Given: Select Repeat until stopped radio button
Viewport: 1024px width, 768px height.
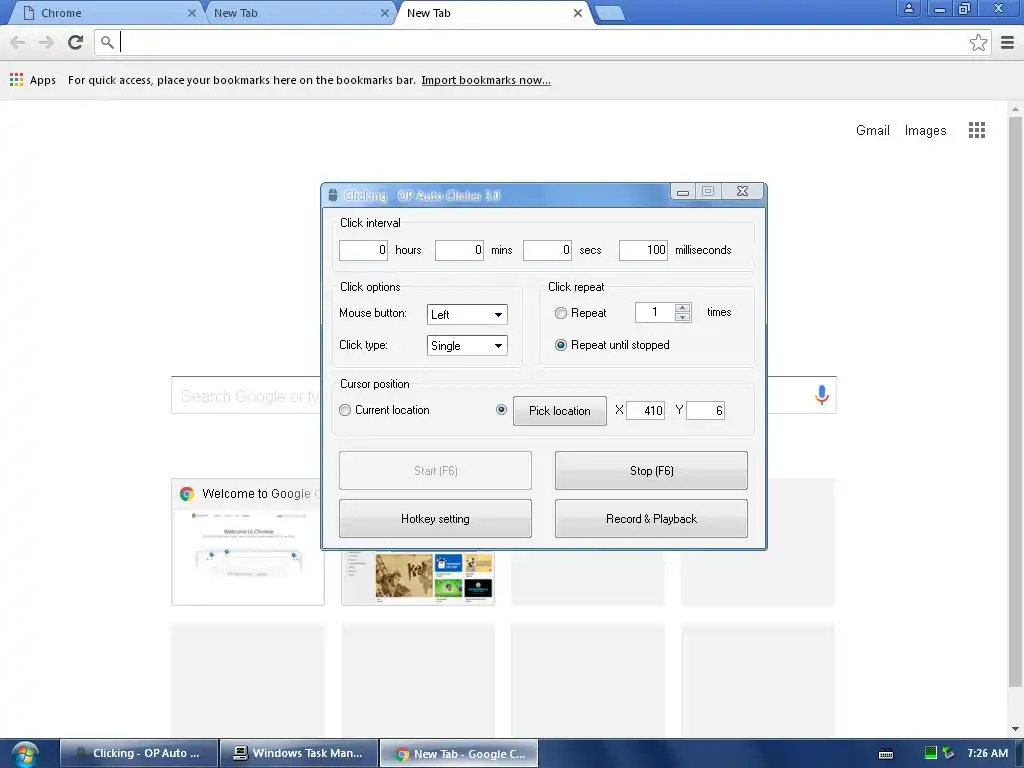Looking at the screenshot, I should (x=560, y=345).
